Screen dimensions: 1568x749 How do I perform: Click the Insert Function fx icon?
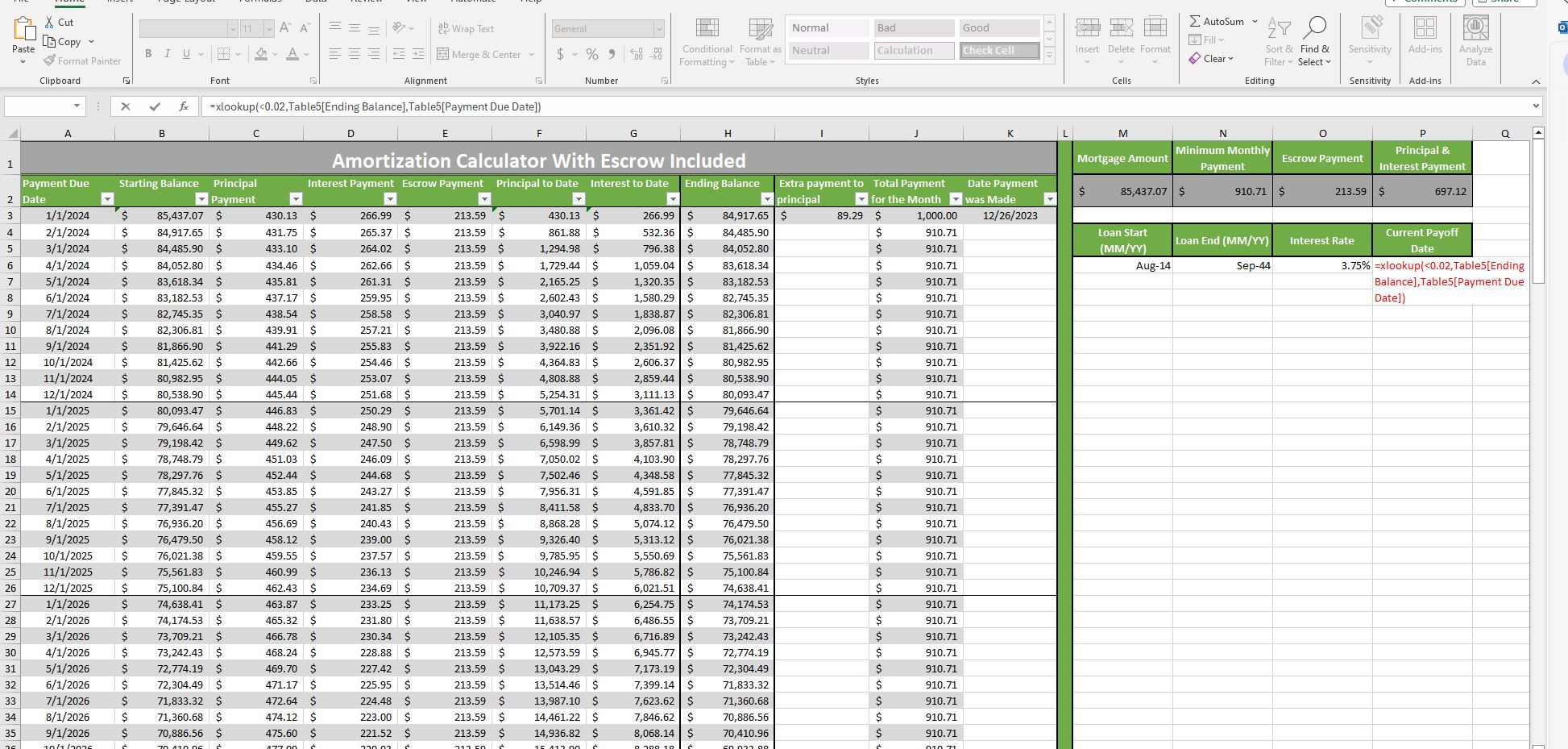pyautogui.click(x=184, y=106)
